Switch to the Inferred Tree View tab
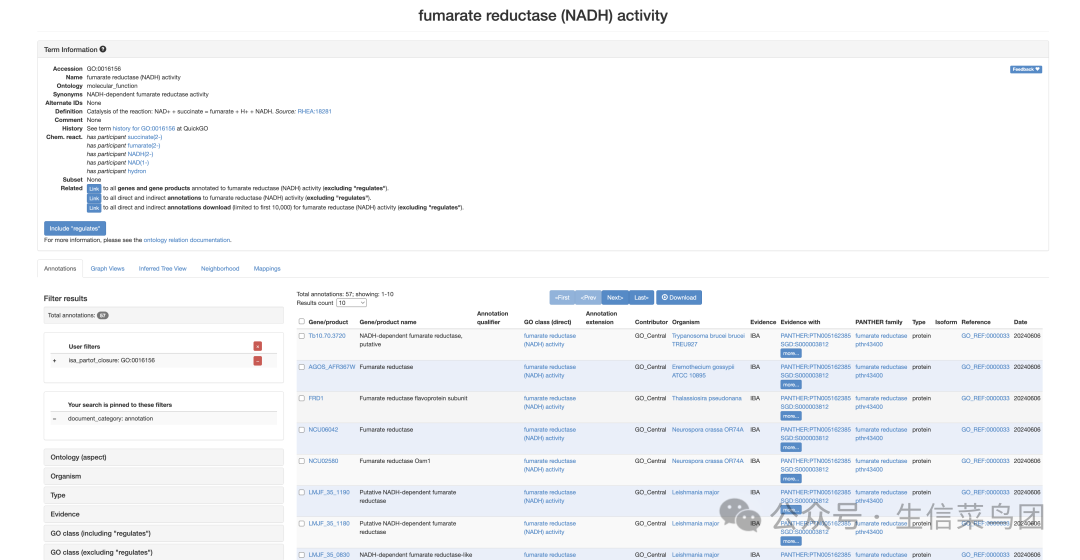 point(163,269)
